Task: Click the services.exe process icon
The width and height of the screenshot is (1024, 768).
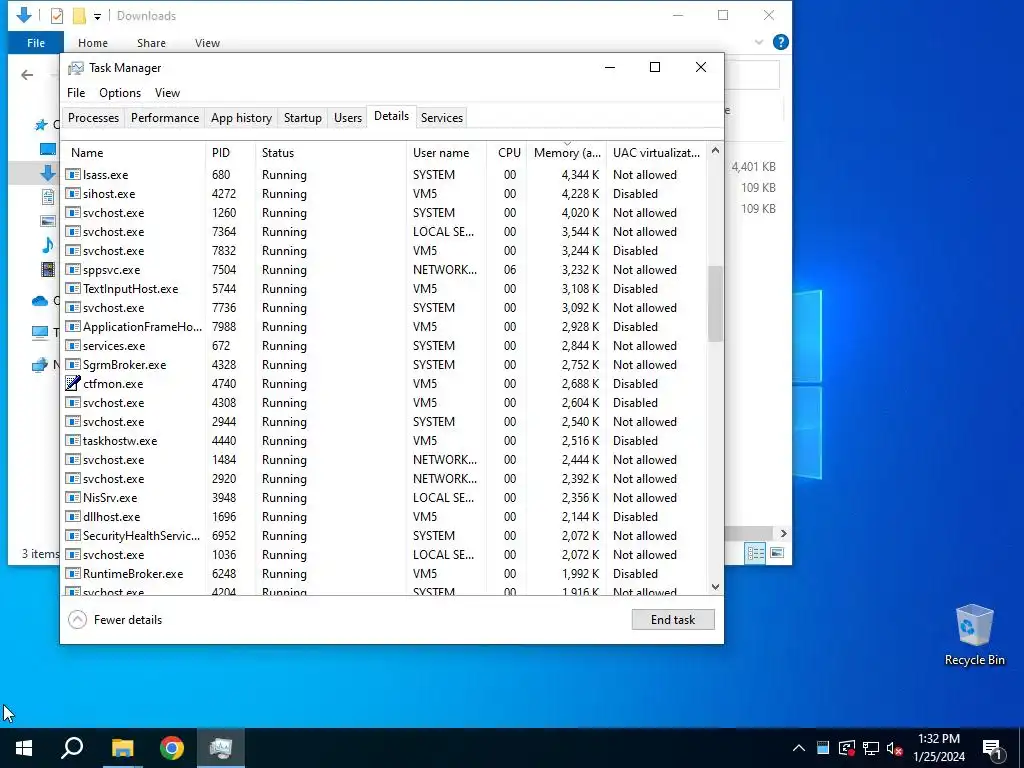Action: click(72, 345)
